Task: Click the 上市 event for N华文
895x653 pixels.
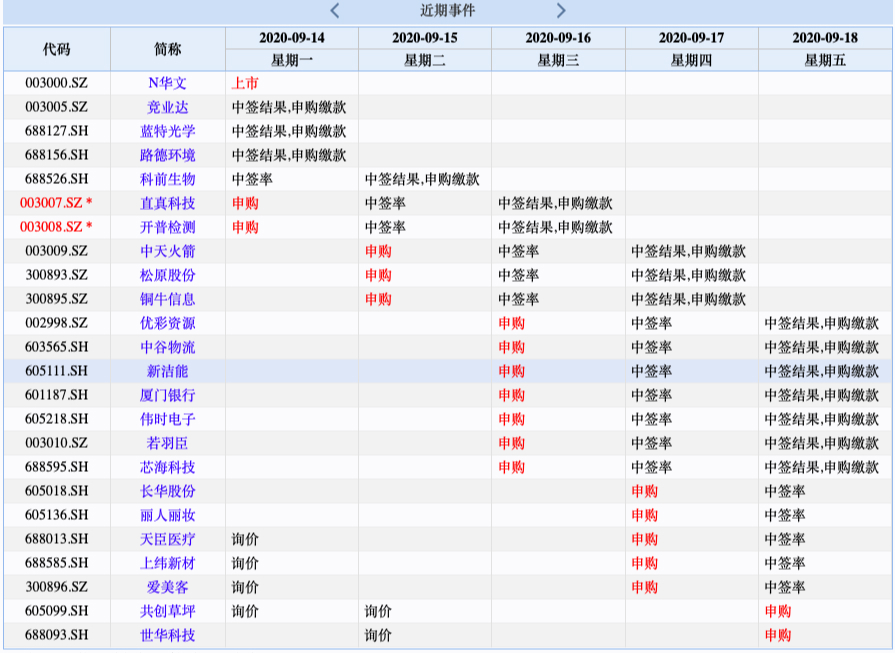Action: coord(245,83)
